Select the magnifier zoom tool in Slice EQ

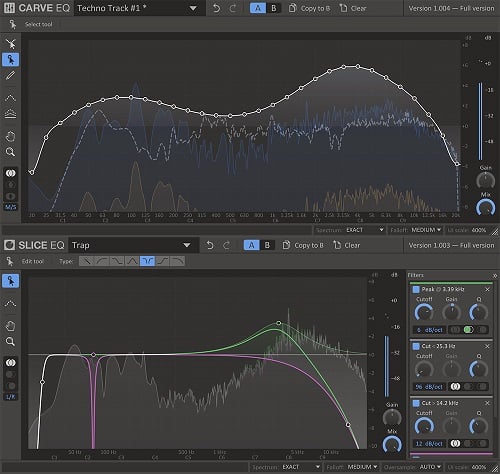click(10, 342)
